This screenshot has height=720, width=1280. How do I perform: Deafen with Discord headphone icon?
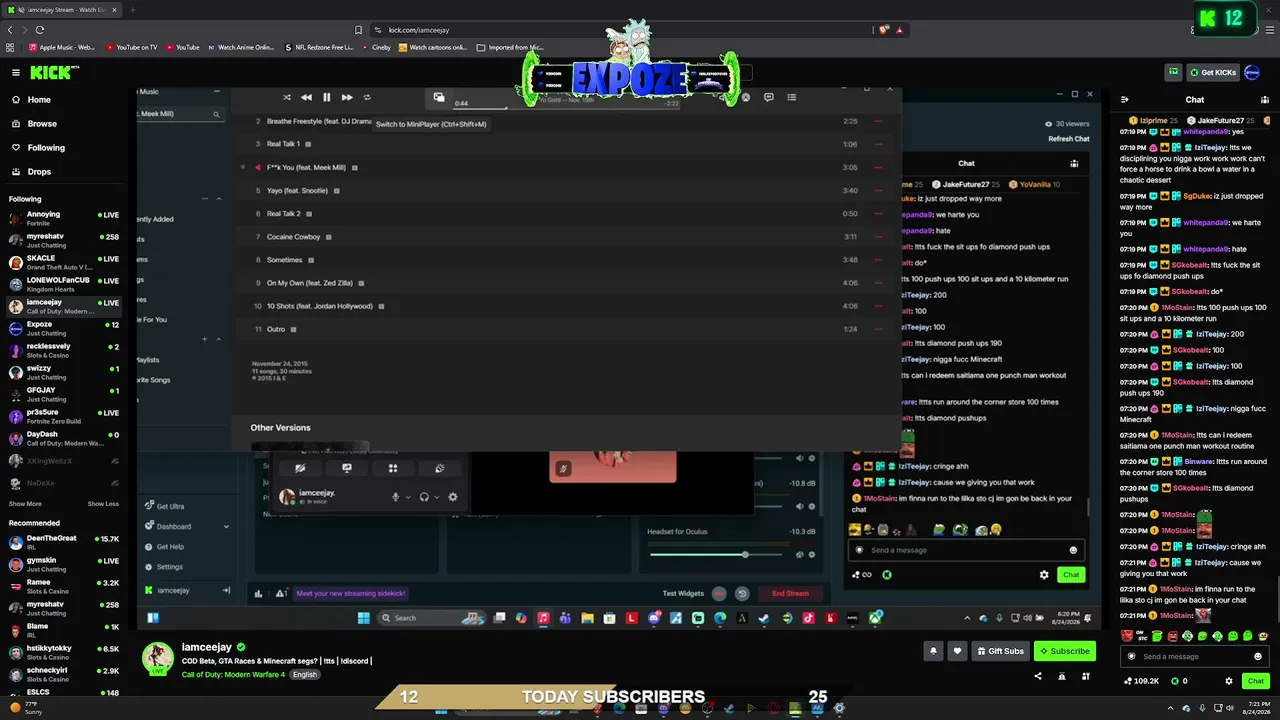click(424, 497)
